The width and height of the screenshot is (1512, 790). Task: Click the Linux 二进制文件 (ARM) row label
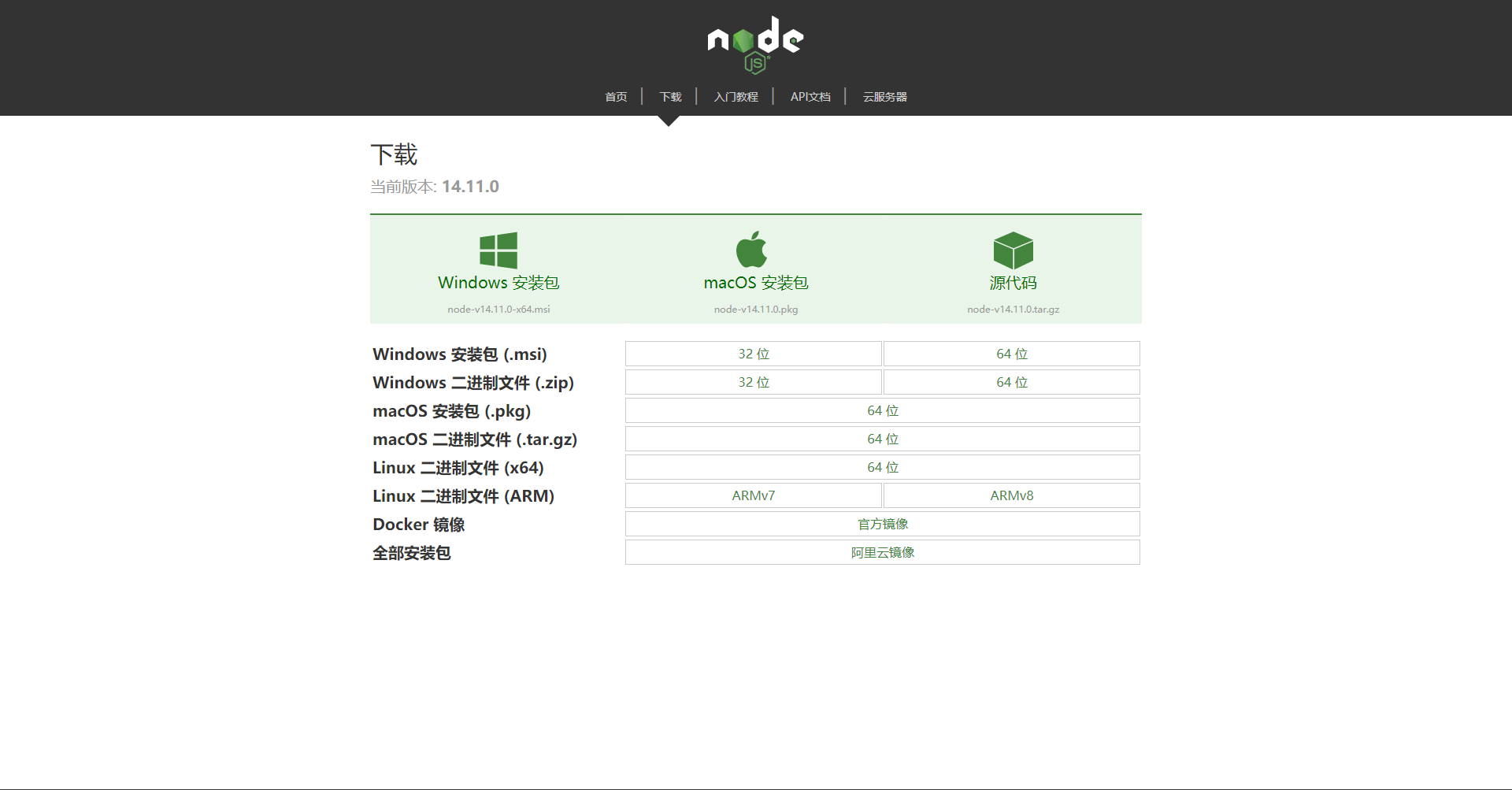pos(464,496)
